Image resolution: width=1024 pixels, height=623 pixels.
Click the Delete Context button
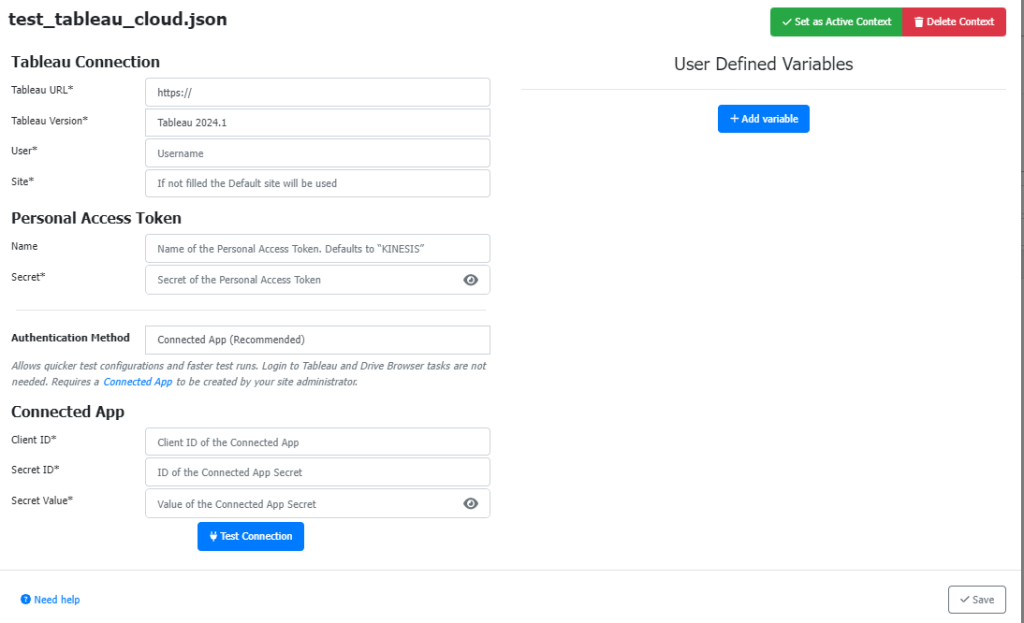pyautogui.click(x=954, y=22)
